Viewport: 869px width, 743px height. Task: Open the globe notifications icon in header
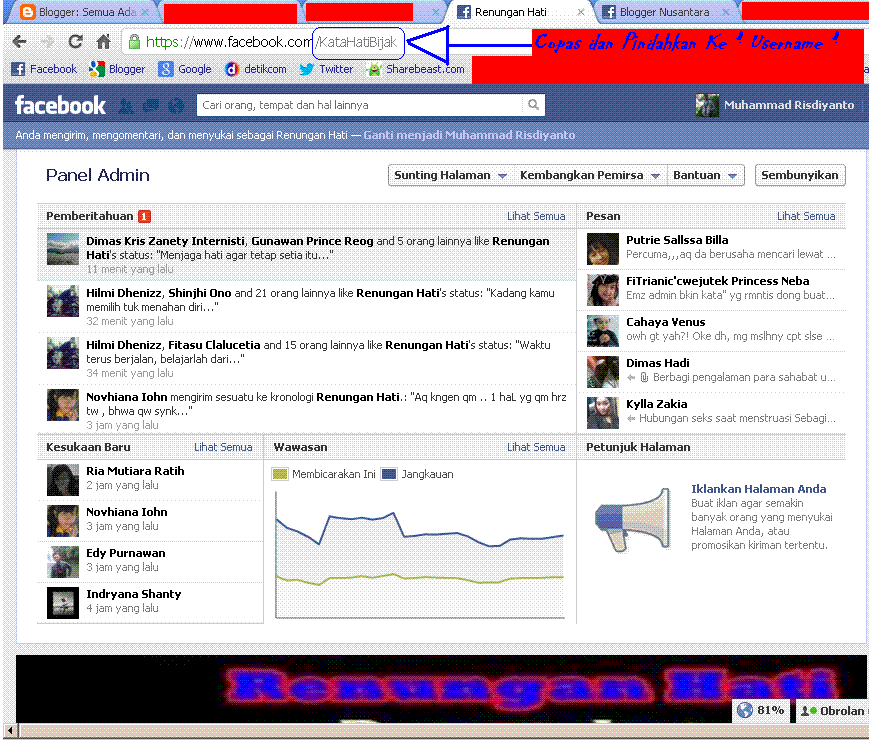pos(176,106)
